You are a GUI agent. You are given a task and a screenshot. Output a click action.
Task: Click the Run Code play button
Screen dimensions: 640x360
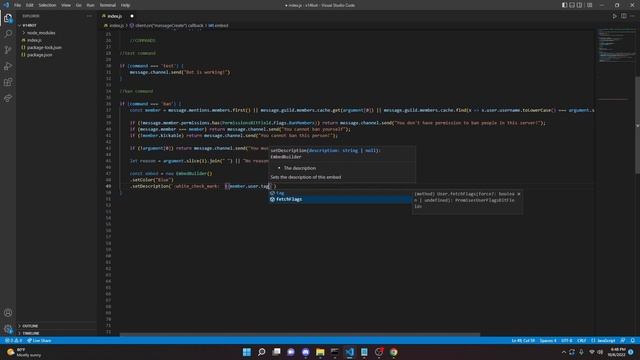pyautogui.click(x=614, y=16)
